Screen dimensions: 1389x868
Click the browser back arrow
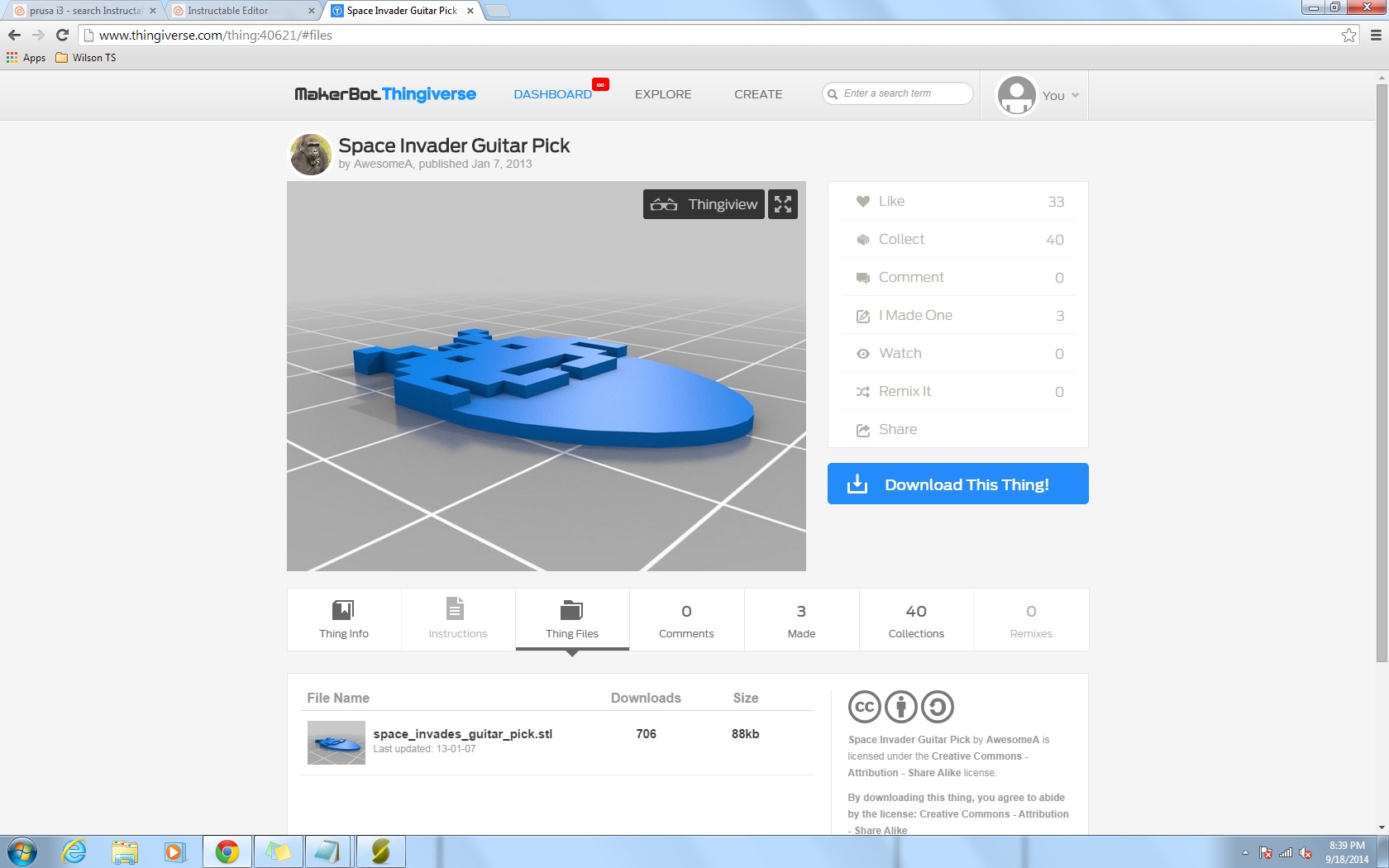pyautogui.click(x=14, y=35)
